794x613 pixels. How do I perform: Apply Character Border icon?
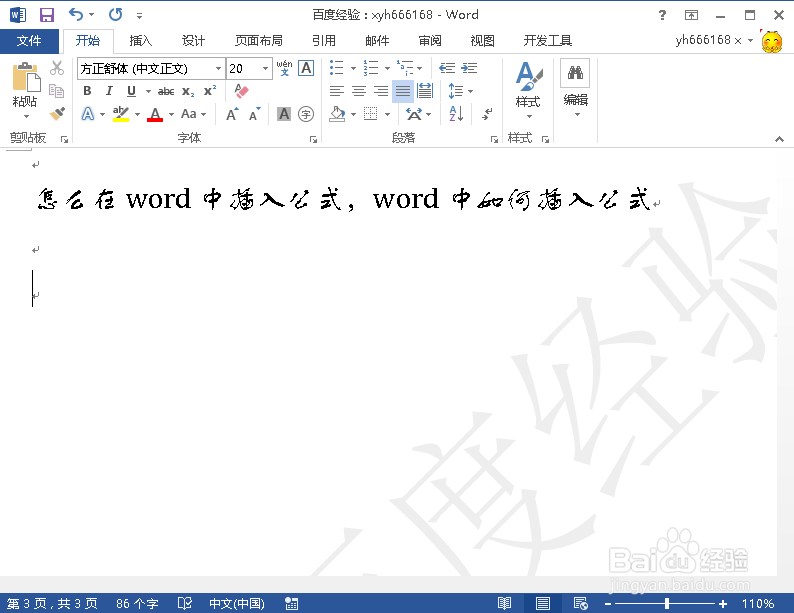click(x=306, y=68)
